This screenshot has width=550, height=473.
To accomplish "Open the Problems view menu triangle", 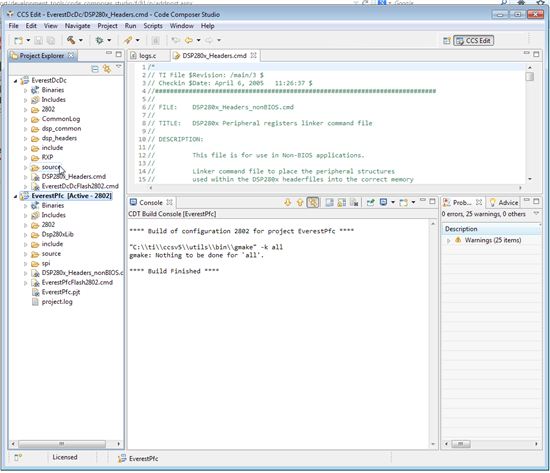I will point(536,213).
